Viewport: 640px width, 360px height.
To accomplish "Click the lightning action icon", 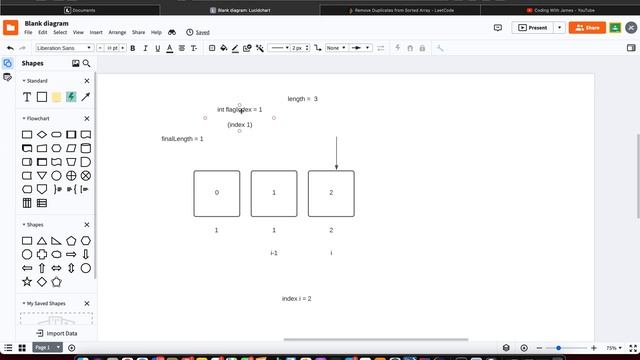I will coord(398,48).
